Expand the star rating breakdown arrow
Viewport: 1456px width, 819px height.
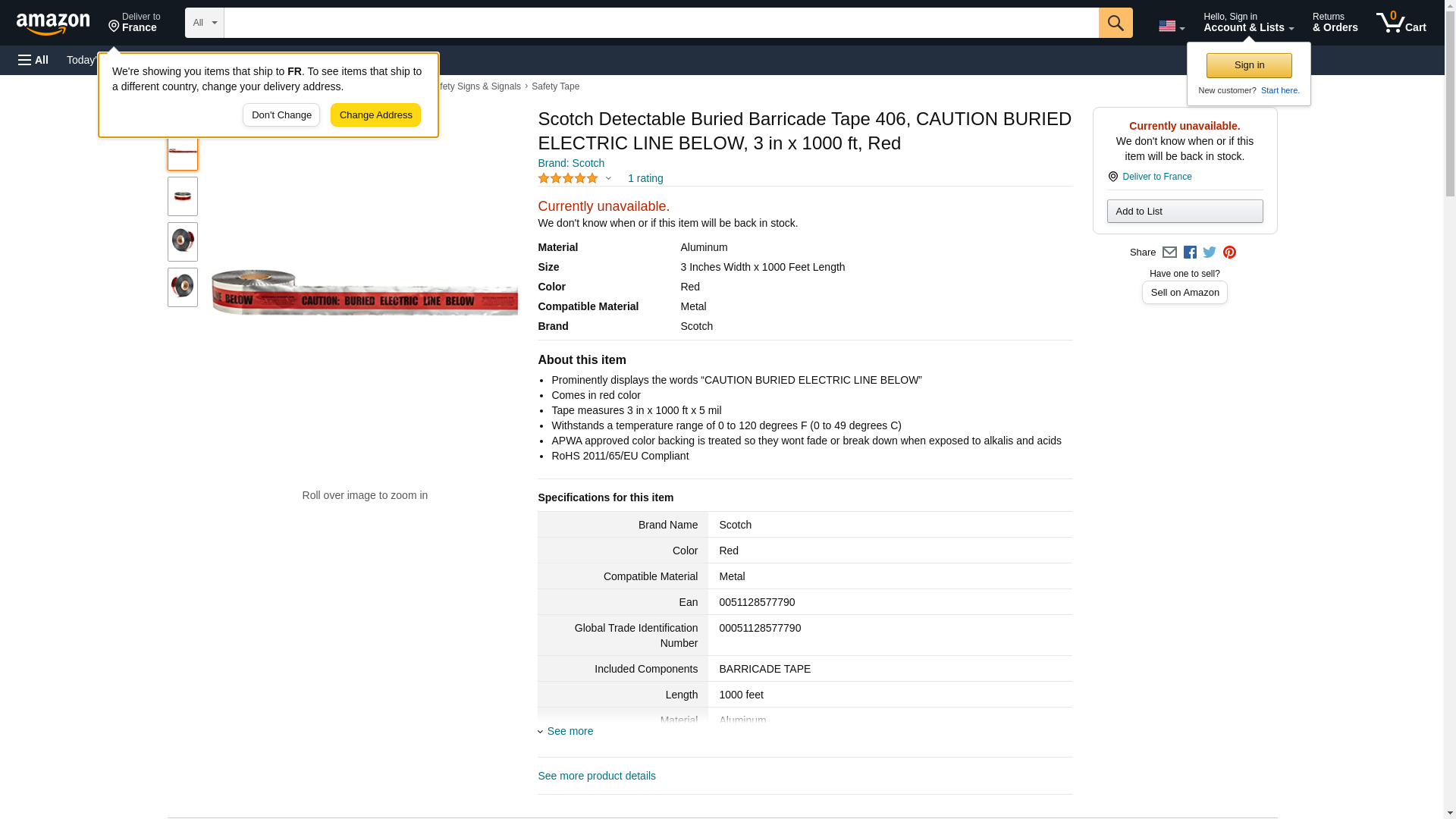[x=608, y=179]
